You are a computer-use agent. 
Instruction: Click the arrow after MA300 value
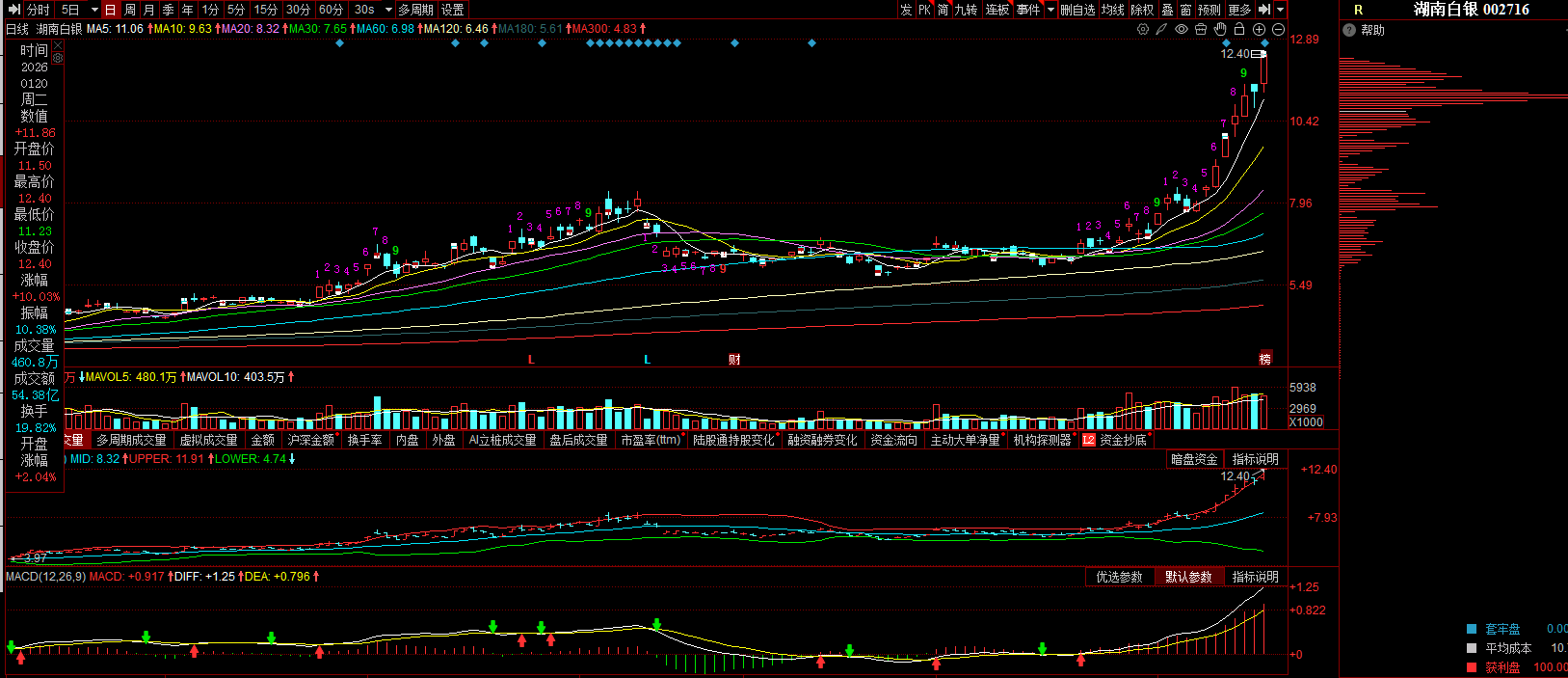click(x=643, y=29)
